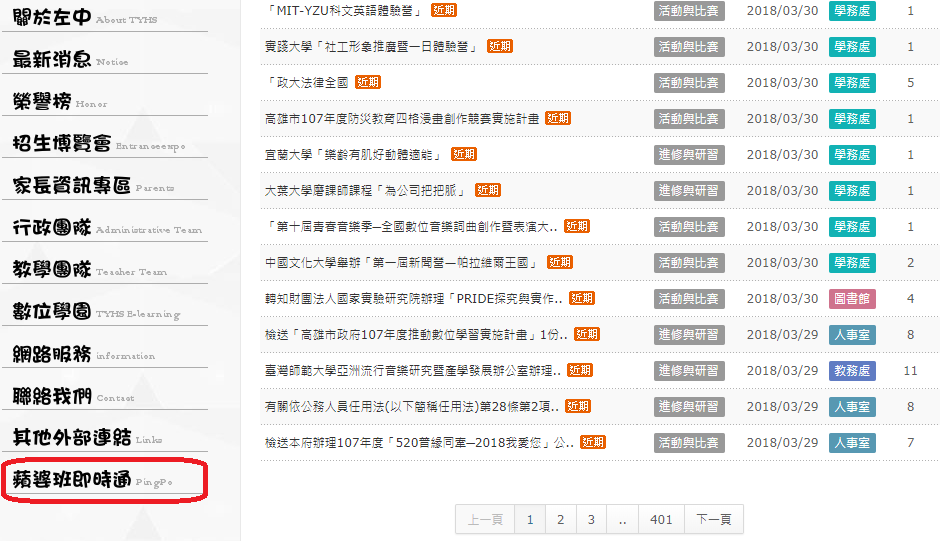Click 人事室 tag on 520曾緣同室 row
This screenshot has height=541, width=947.
point(852,443)
